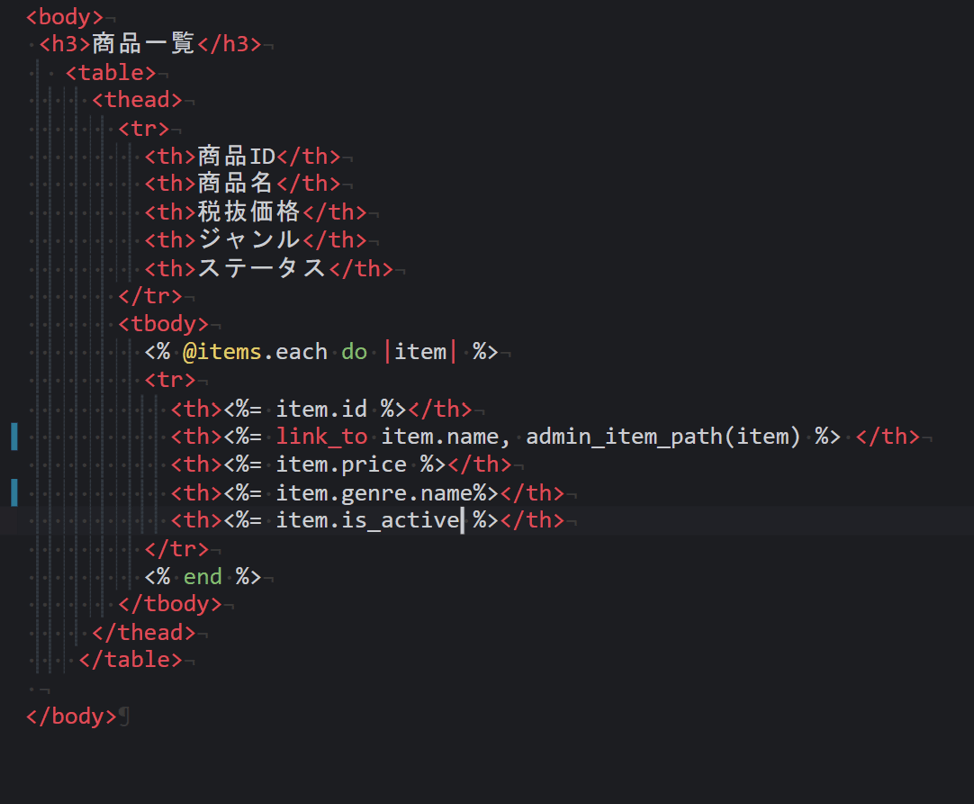Click the opening <thead> tag
Screen dimensions: 974x804
click(137, 100)
